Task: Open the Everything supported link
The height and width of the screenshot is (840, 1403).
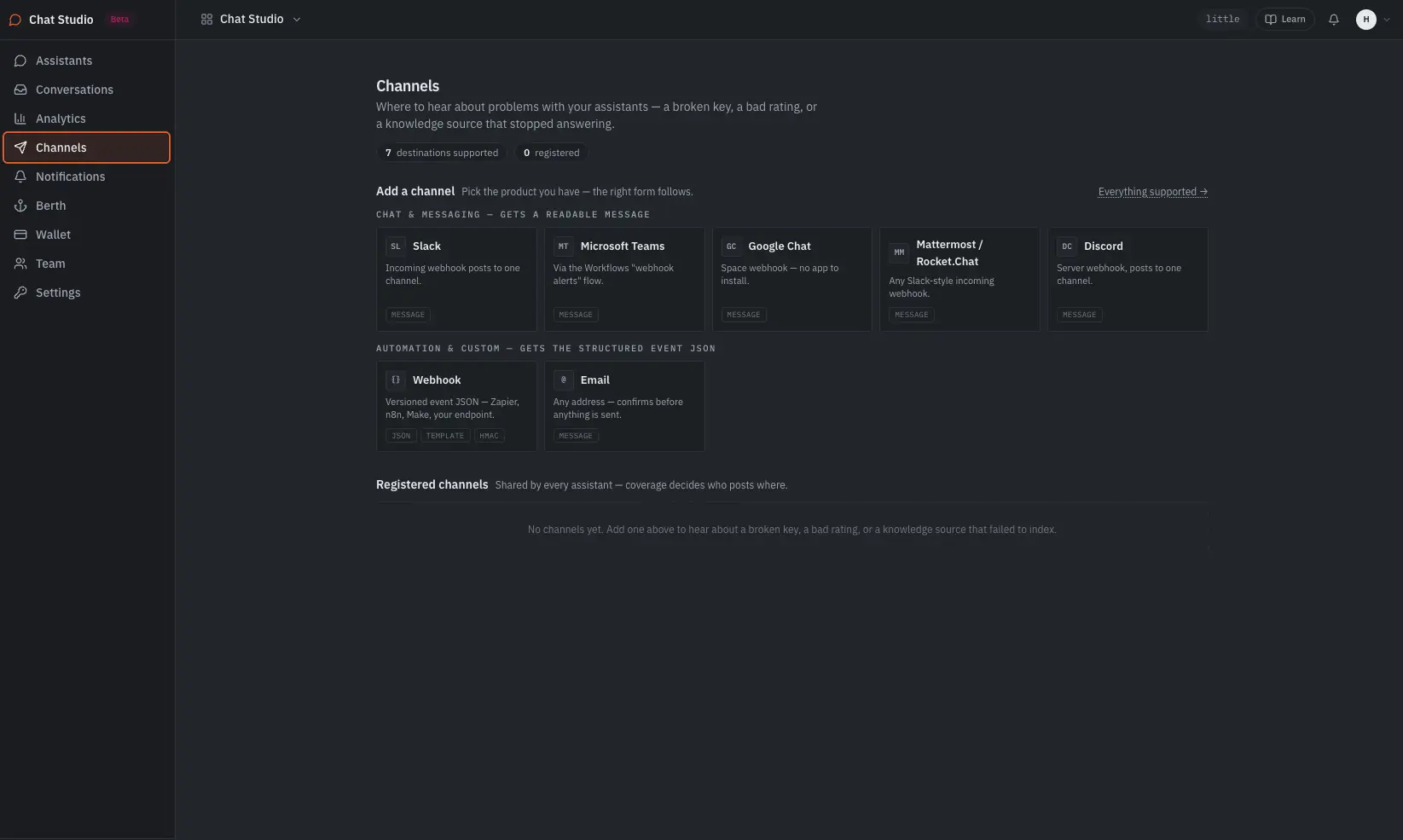Action: 1152,192
